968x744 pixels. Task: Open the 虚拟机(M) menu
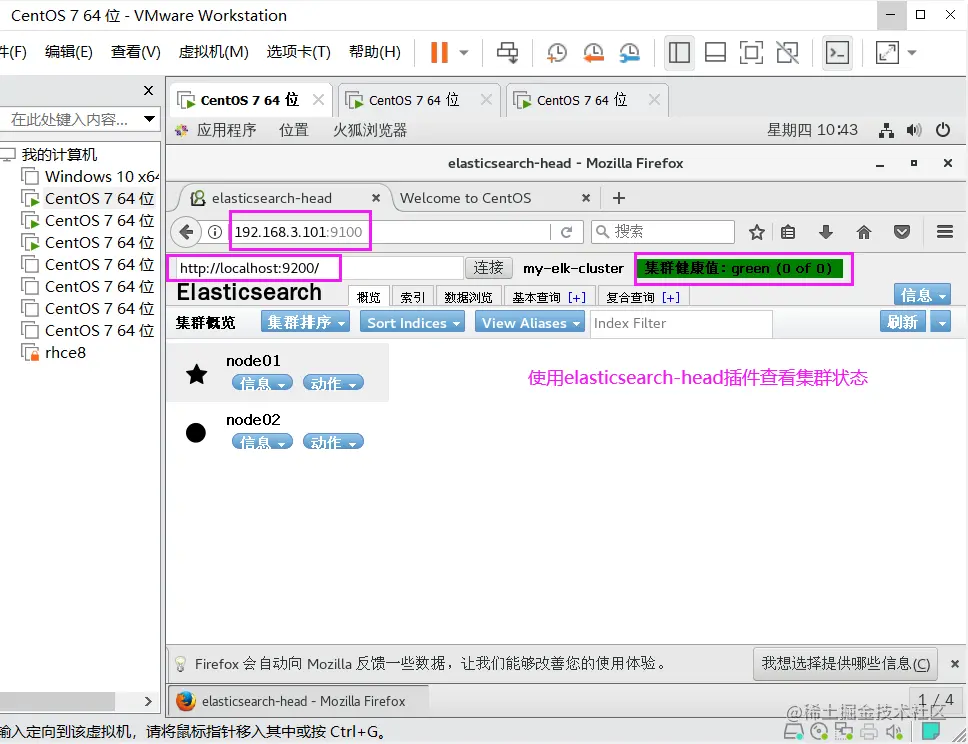point(213,52)
